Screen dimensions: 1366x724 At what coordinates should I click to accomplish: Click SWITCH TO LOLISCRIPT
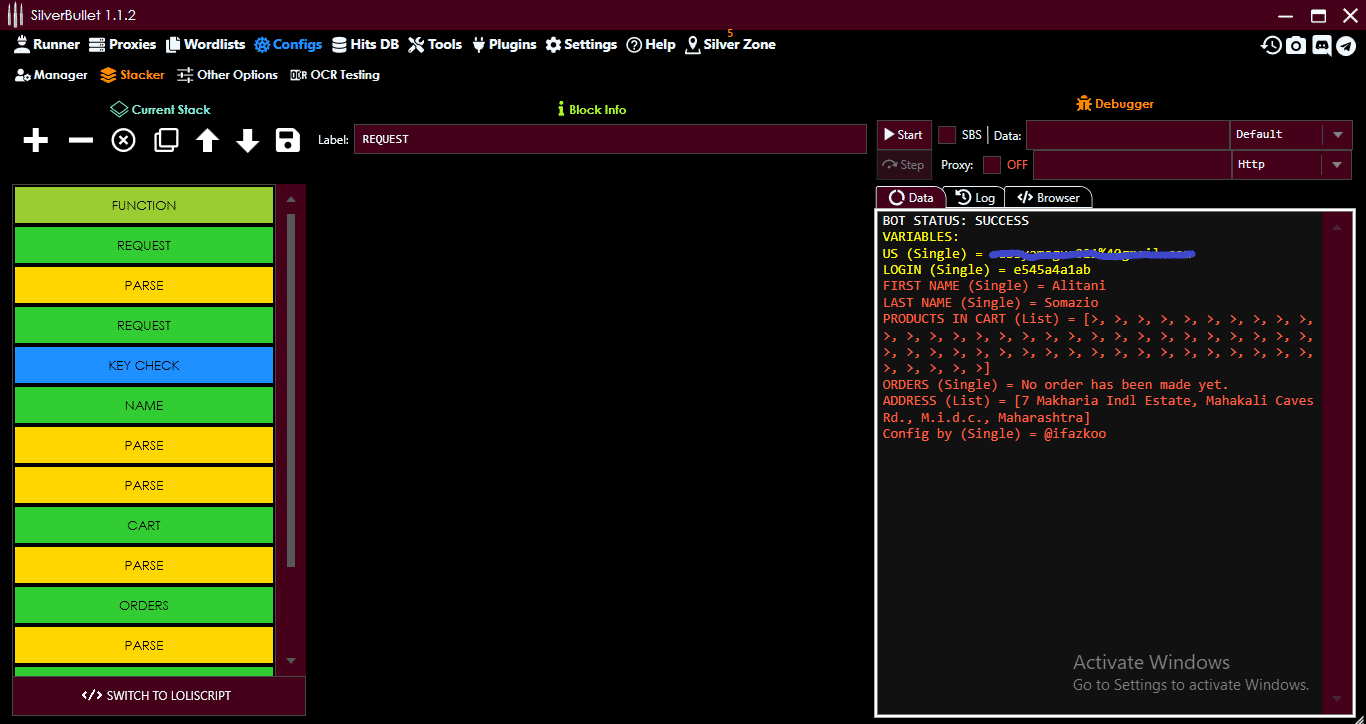(158, 695)
